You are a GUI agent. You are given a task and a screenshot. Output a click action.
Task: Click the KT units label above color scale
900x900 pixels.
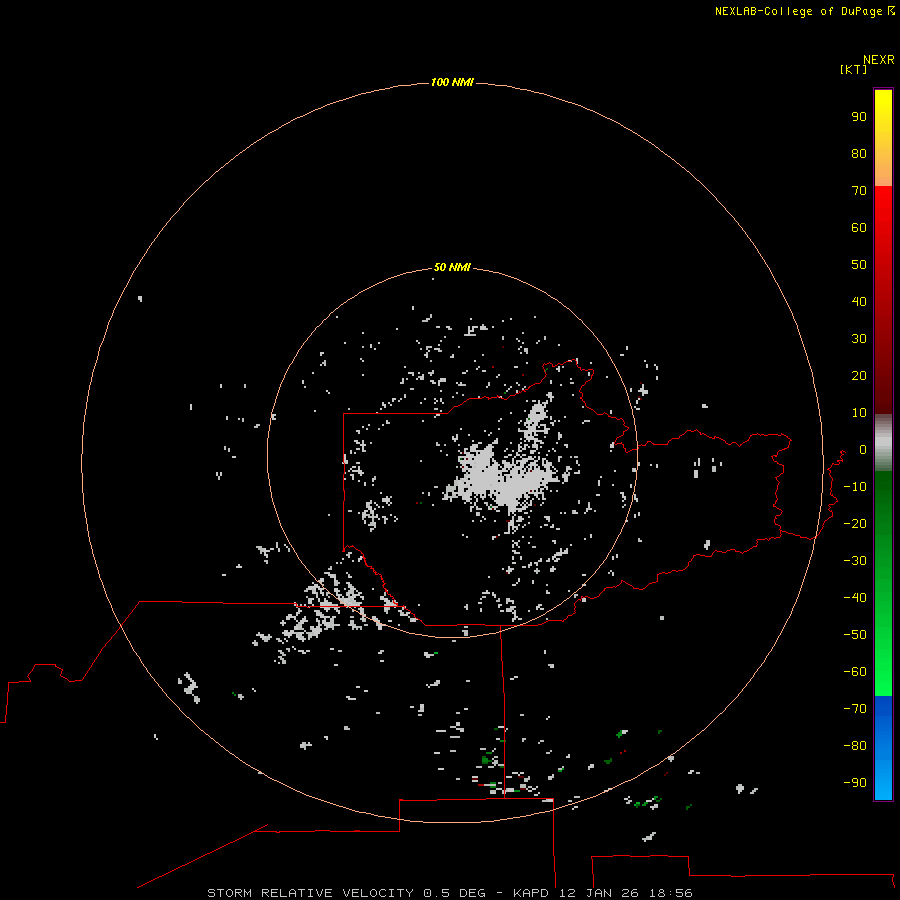point(854,69)
